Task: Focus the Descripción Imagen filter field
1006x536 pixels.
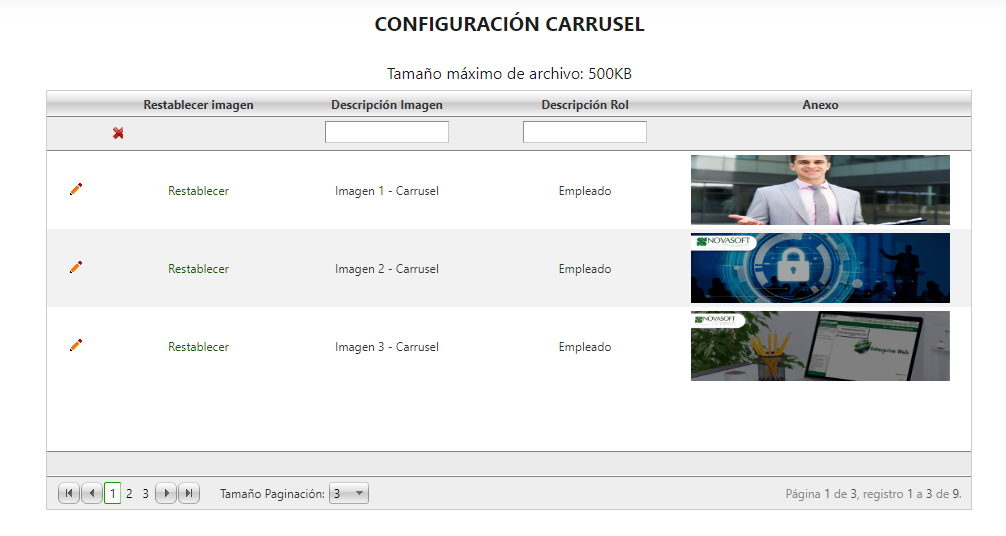Action: click(387, 132)
